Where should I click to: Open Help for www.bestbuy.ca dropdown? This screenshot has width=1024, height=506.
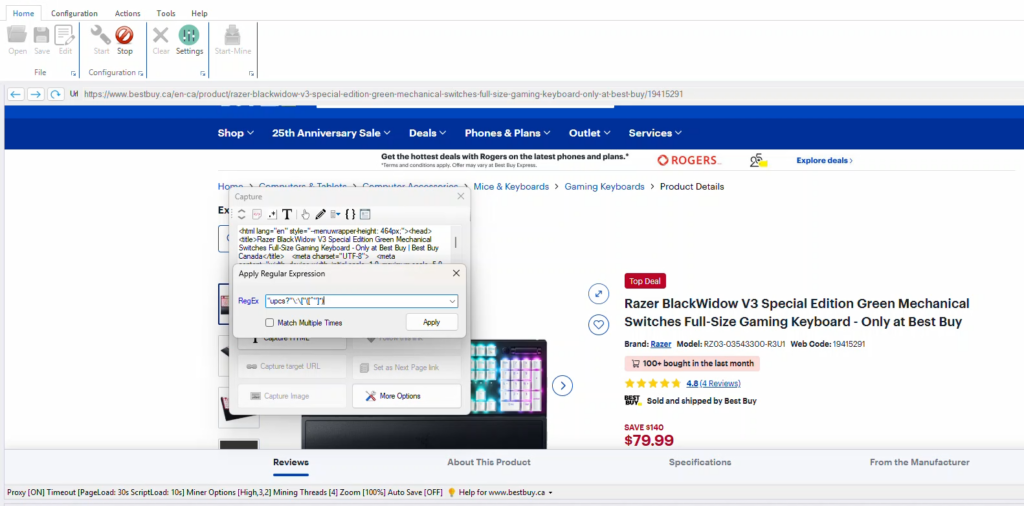(506, 492)
